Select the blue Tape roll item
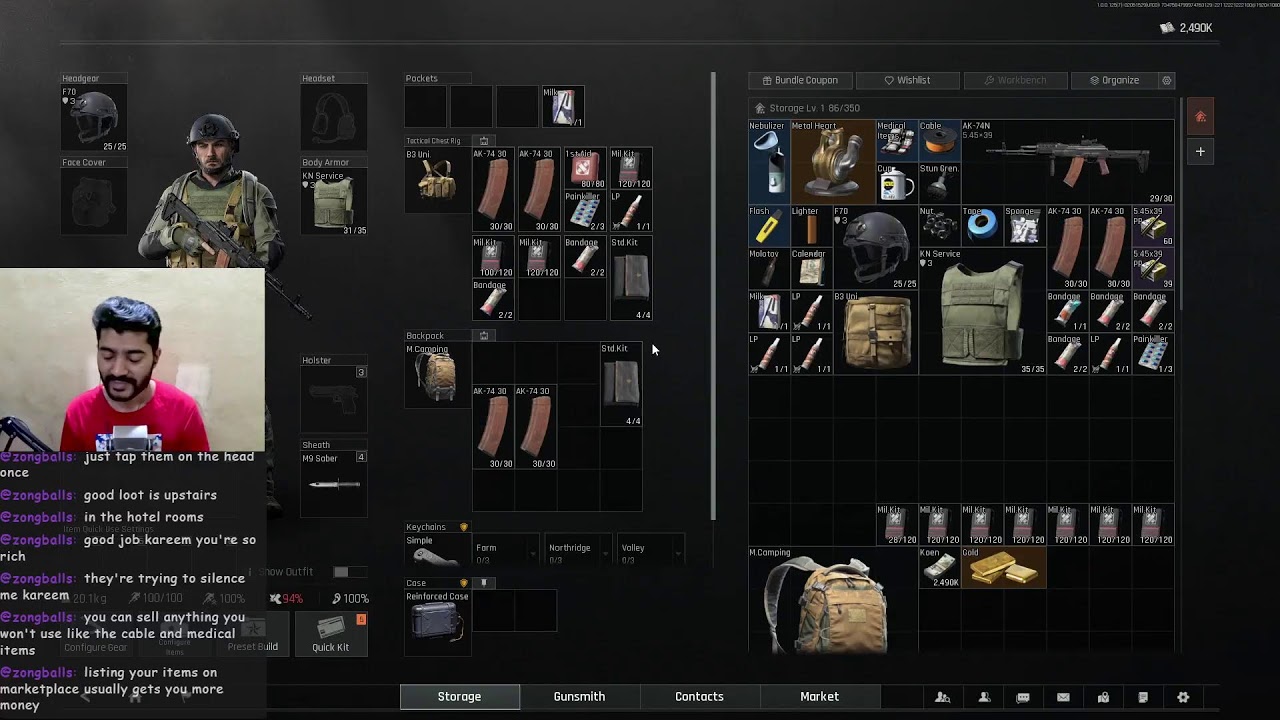Viewport: 1280px width, 720px height. pyautogui.click(x=981, y=226)
